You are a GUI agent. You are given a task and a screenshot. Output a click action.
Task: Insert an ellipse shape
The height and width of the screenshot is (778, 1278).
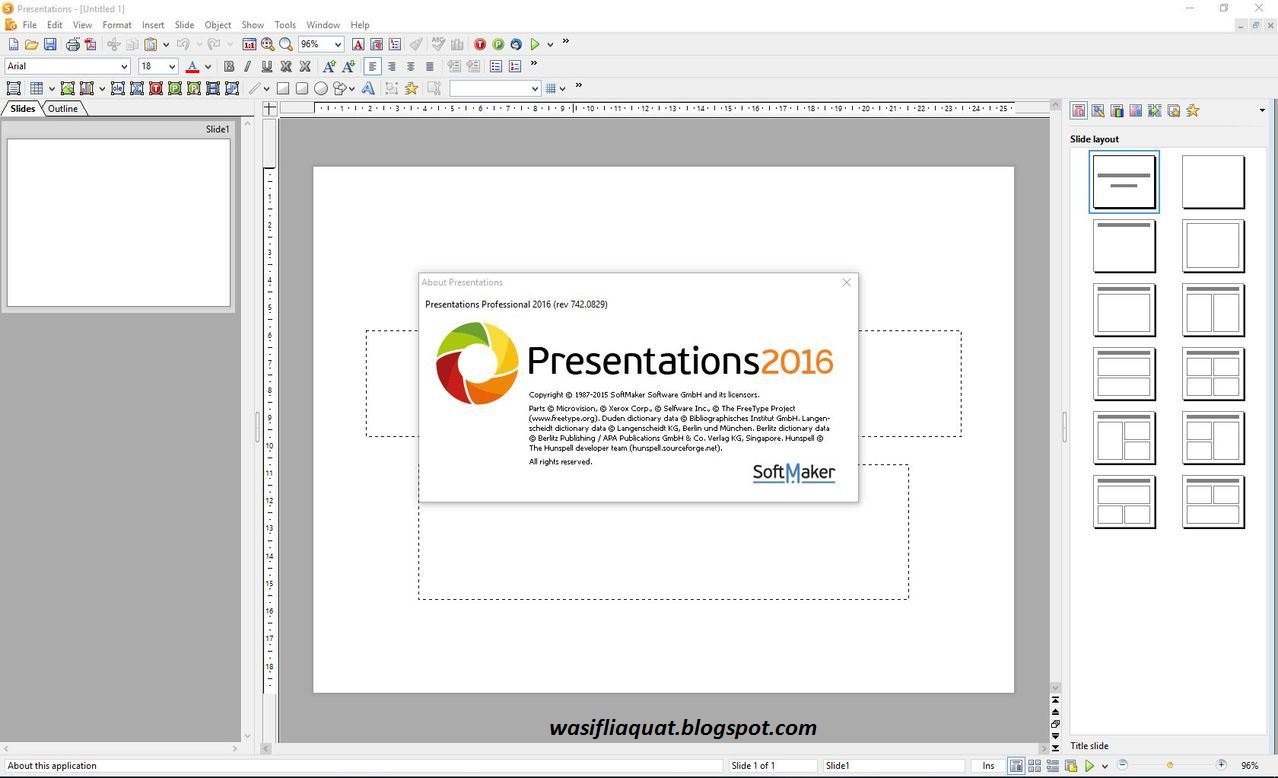point(321,88)
